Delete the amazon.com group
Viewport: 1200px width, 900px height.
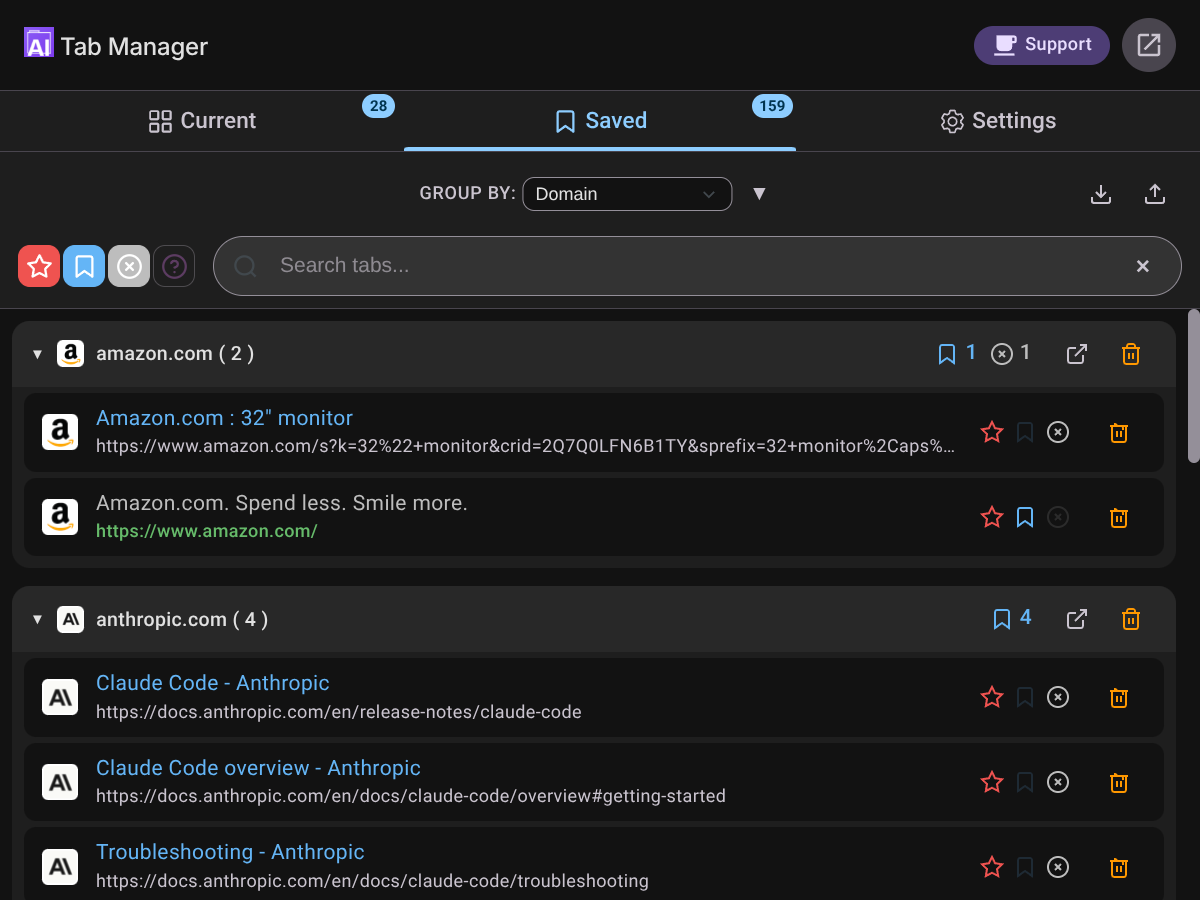pyautogui.click(x=1131, y=354)
